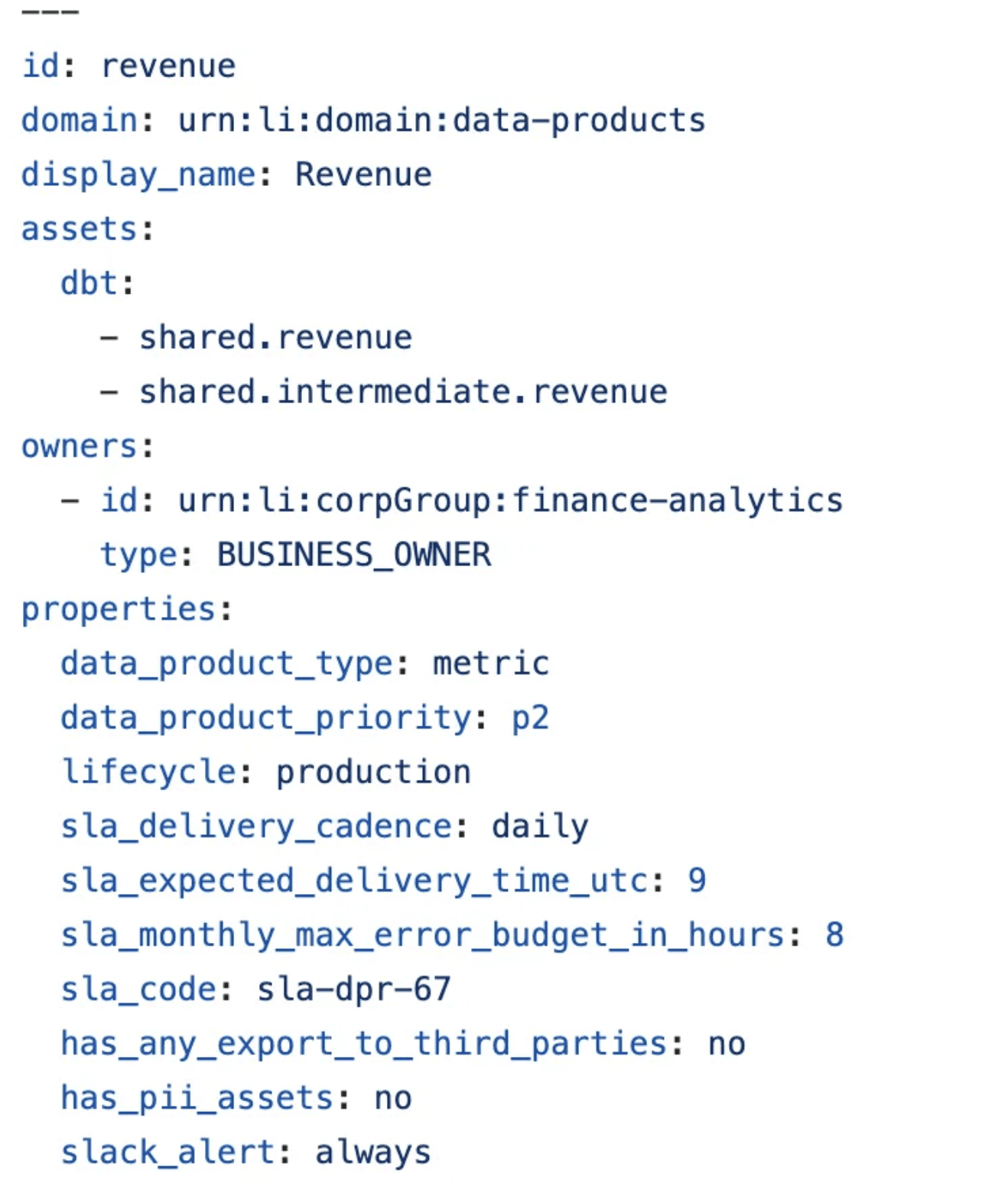
Task: Click the display_name key
Action: click(x=138, y=175)
